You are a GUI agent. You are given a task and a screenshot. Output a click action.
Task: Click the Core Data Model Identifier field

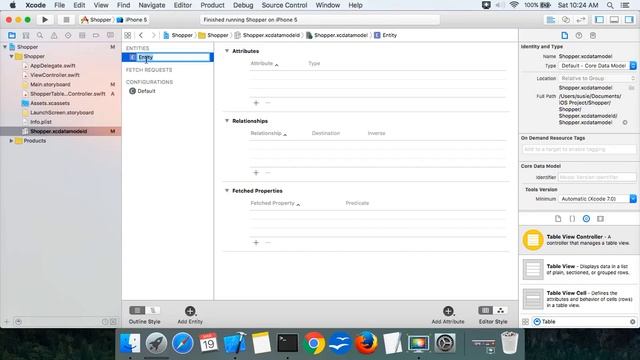(598, 177)
